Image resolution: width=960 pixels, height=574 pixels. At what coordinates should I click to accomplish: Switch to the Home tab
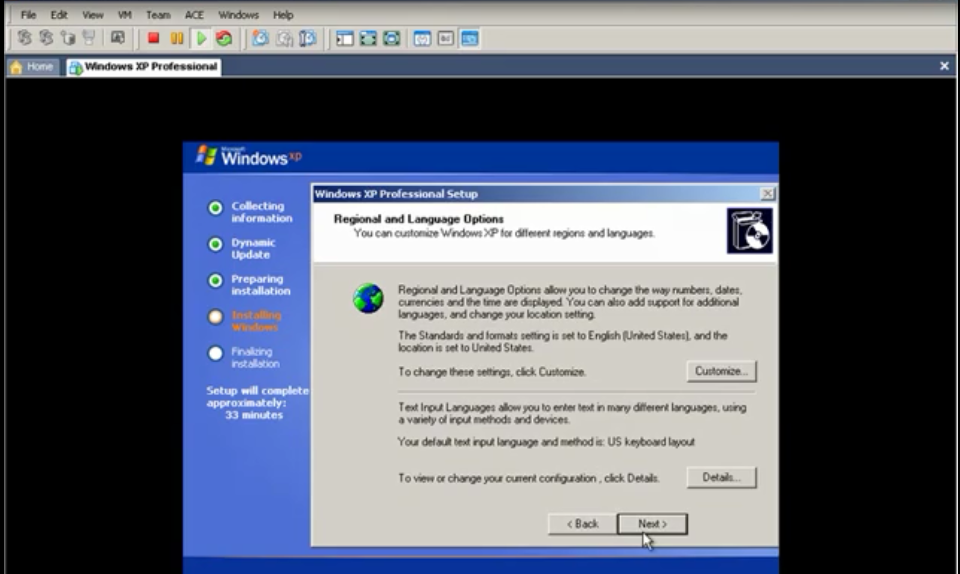pos(32,67)
